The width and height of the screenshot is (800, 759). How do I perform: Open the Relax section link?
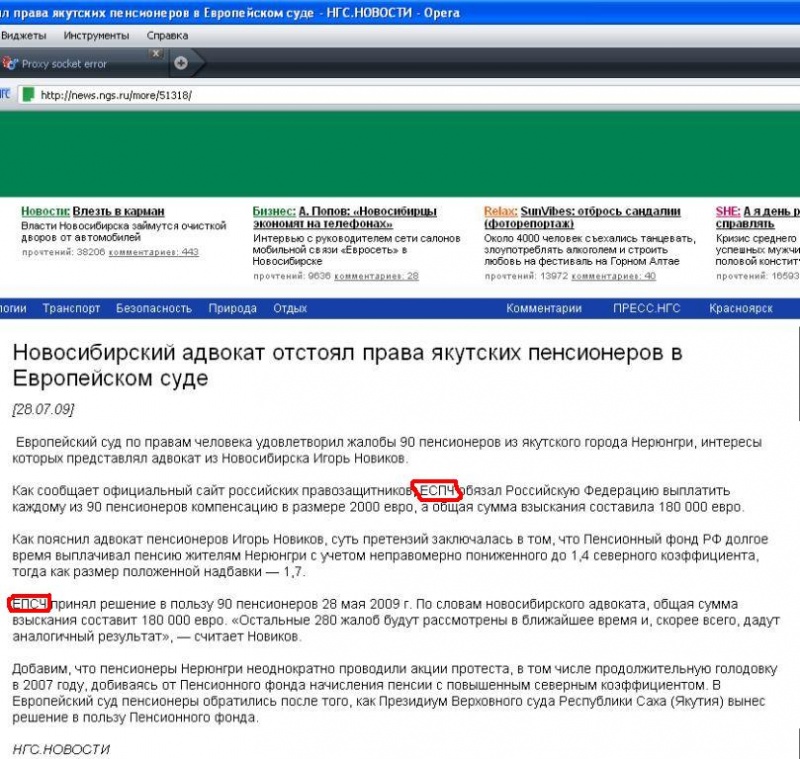[x=500, y=211]
